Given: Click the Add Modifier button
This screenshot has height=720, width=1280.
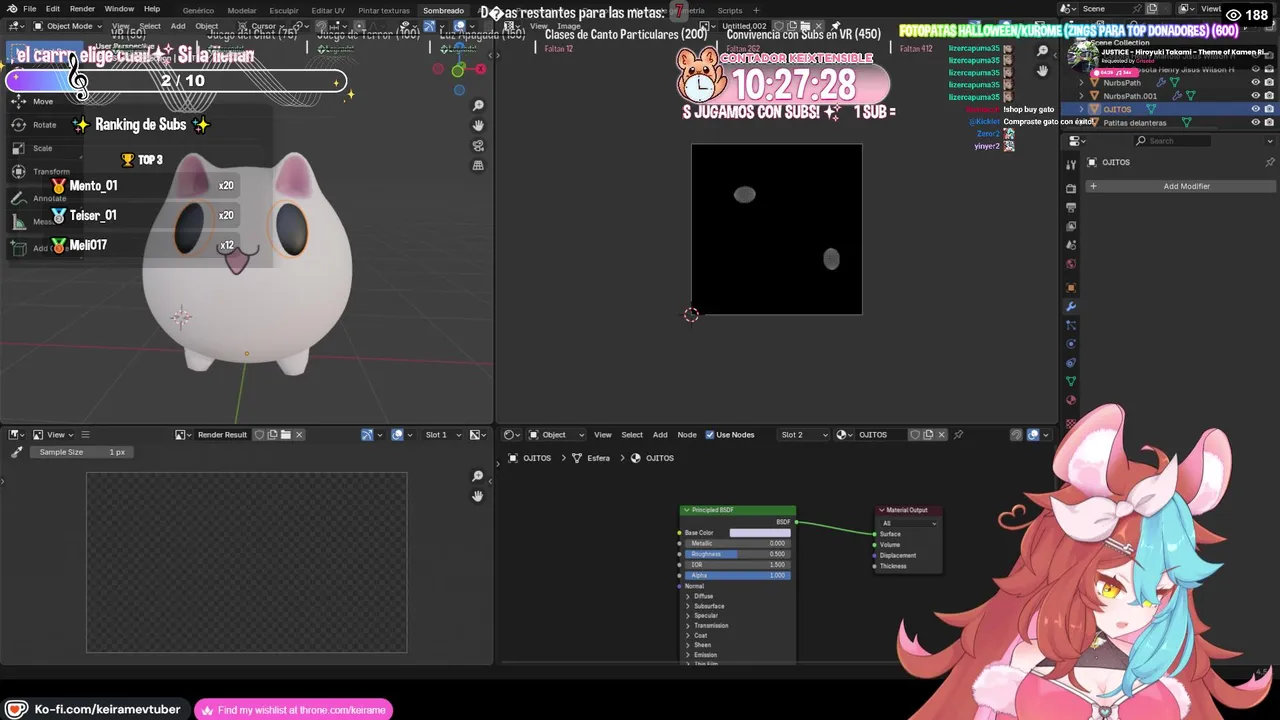Looking at the screenshot, I should click(x=1180, y=186).
